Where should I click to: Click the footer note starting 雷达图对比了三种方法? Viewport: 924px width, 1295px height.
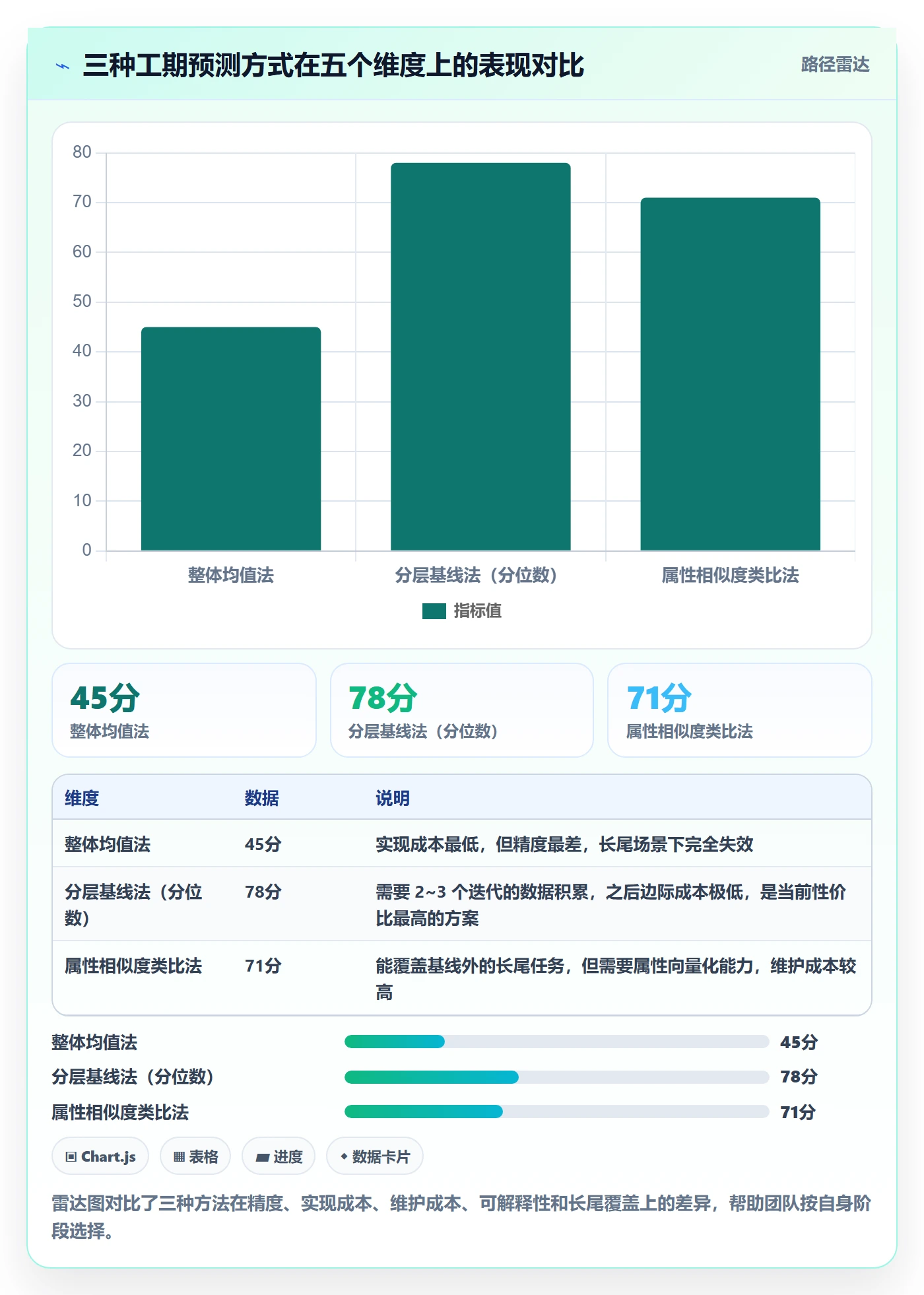(461, 1217)
